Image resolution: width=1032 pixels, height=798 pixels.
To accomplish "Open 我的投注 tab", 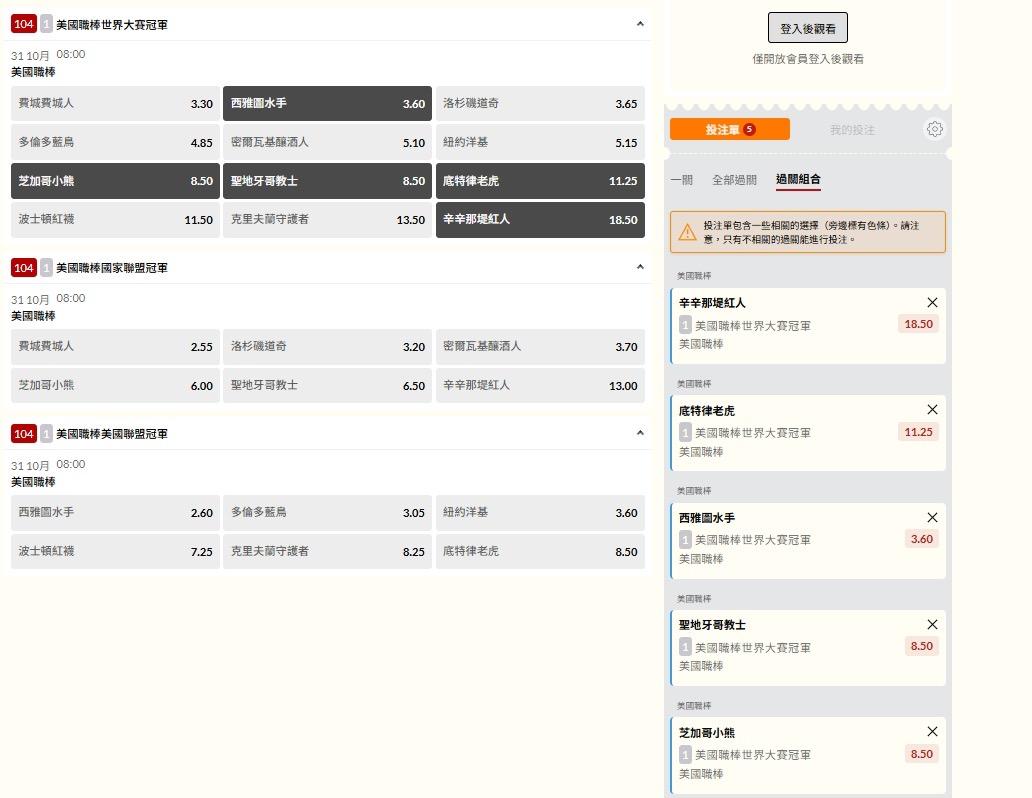I will (852, 130).
